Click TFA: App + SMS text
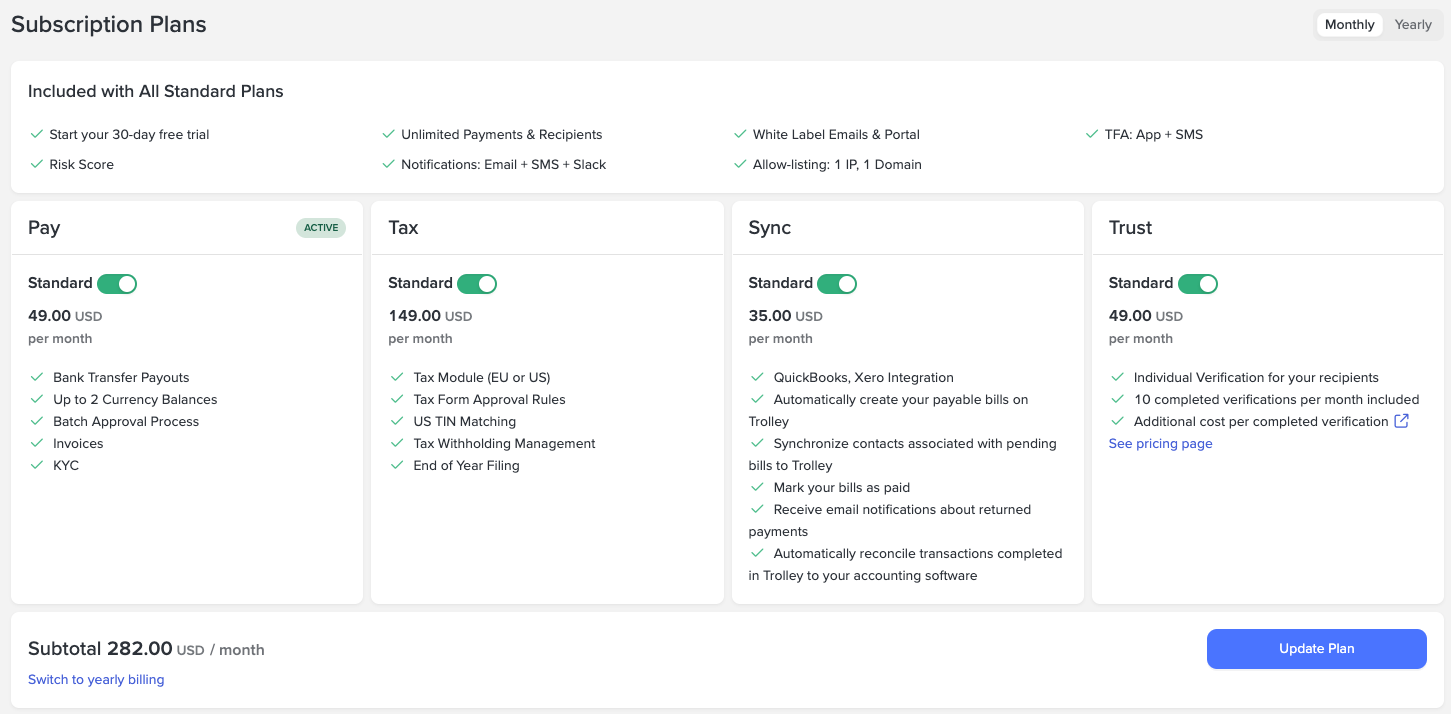 click(x=1154, y=135)
